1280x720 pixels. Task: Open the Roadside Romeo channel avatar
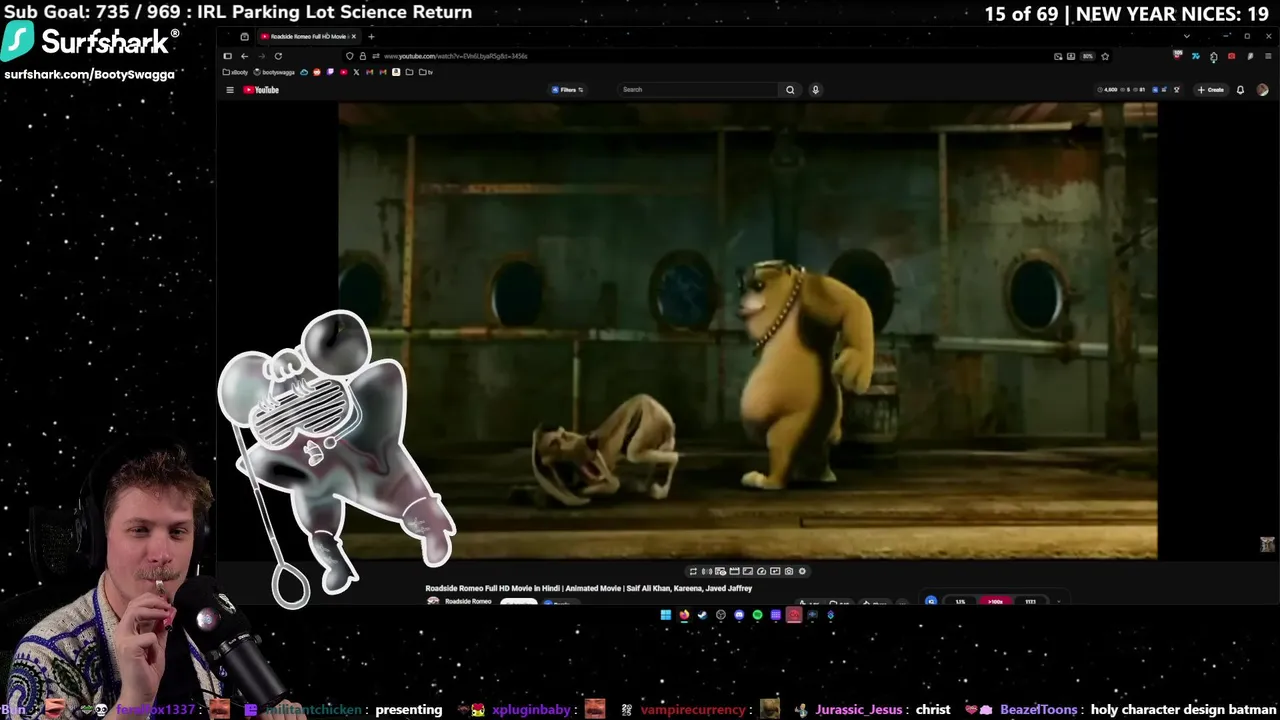pos(433,602)
